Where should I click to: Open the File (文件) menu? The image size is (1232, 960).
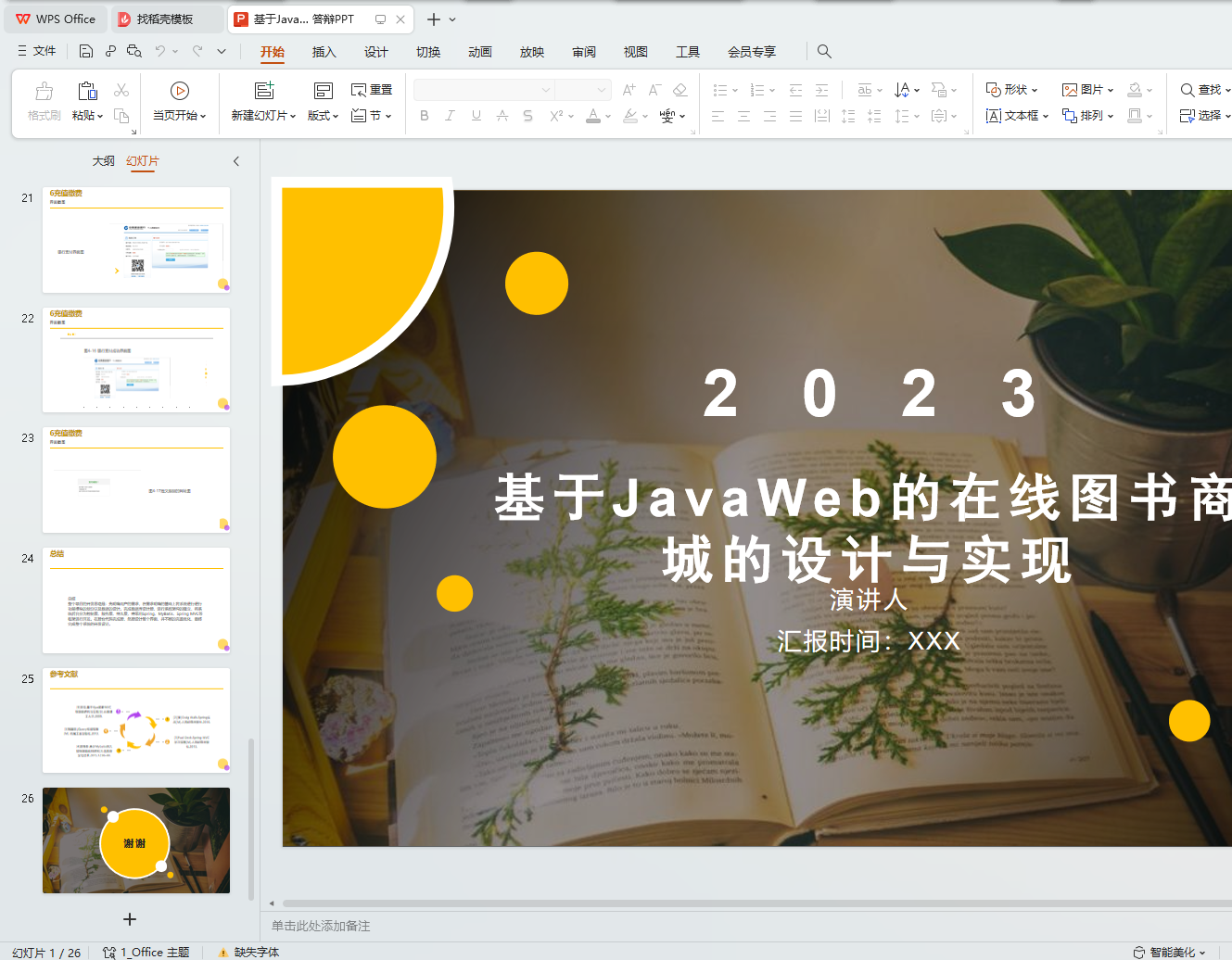point(37,51)
